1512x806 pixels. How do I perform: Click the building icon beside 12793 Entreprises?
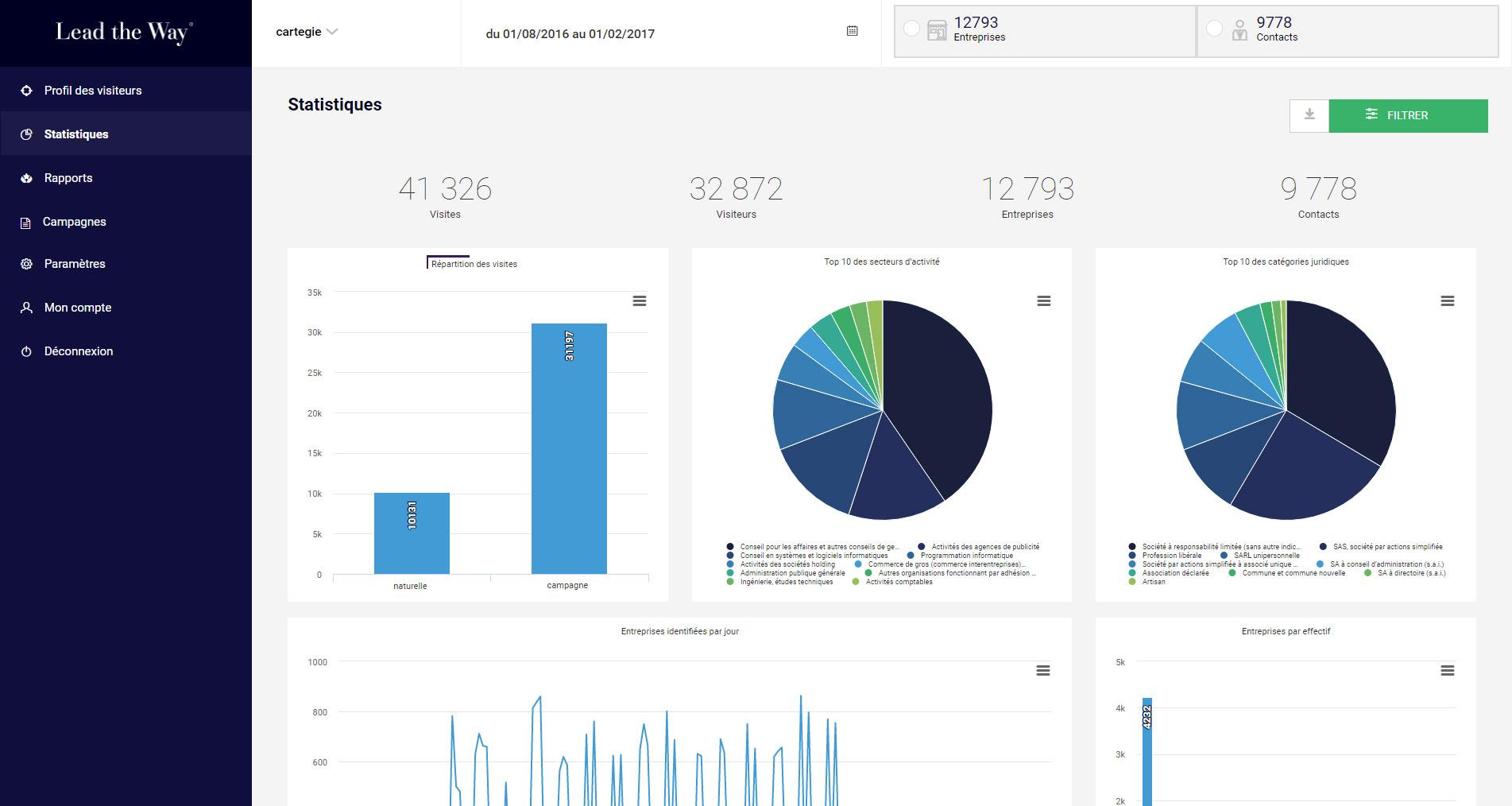[x=937, y=30]
